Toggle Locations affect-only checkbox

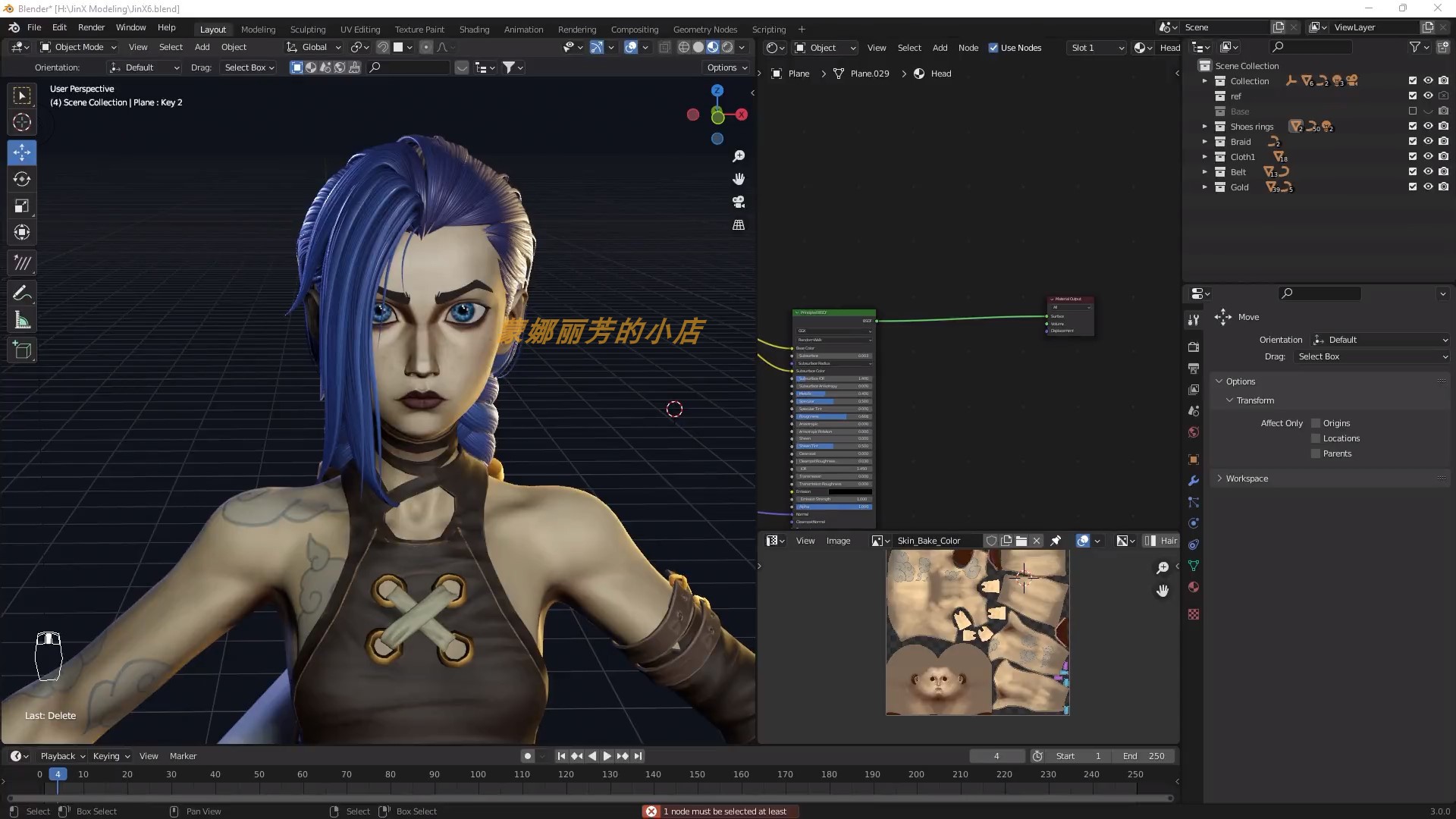point(1316,438)
